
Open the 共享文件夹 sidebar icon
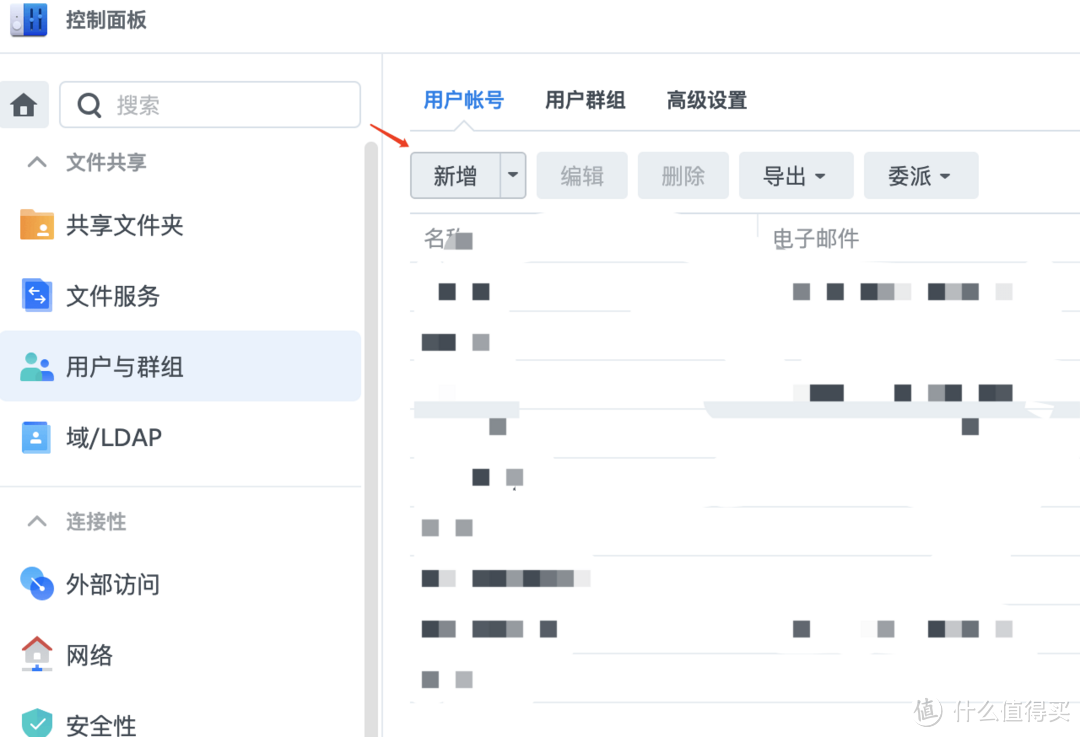click(37, 225)
